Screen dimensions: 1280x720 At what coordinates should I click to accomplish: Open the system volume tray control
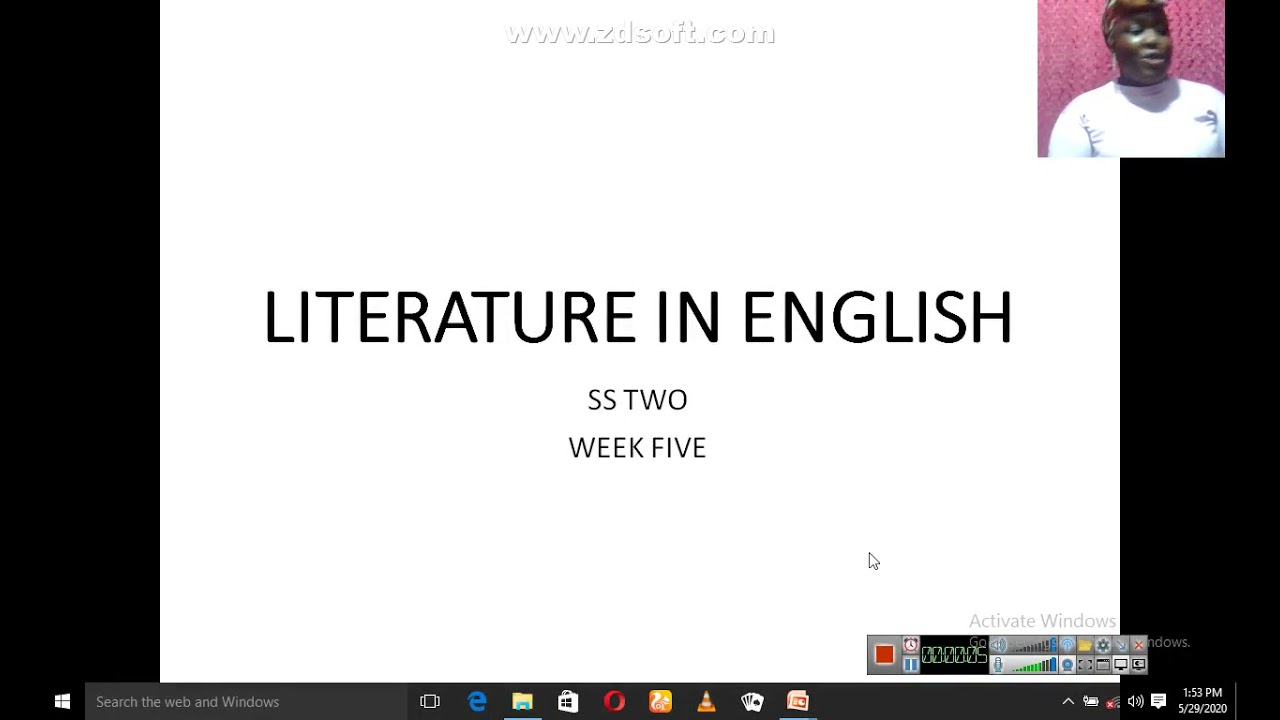tap(1135, 701)
